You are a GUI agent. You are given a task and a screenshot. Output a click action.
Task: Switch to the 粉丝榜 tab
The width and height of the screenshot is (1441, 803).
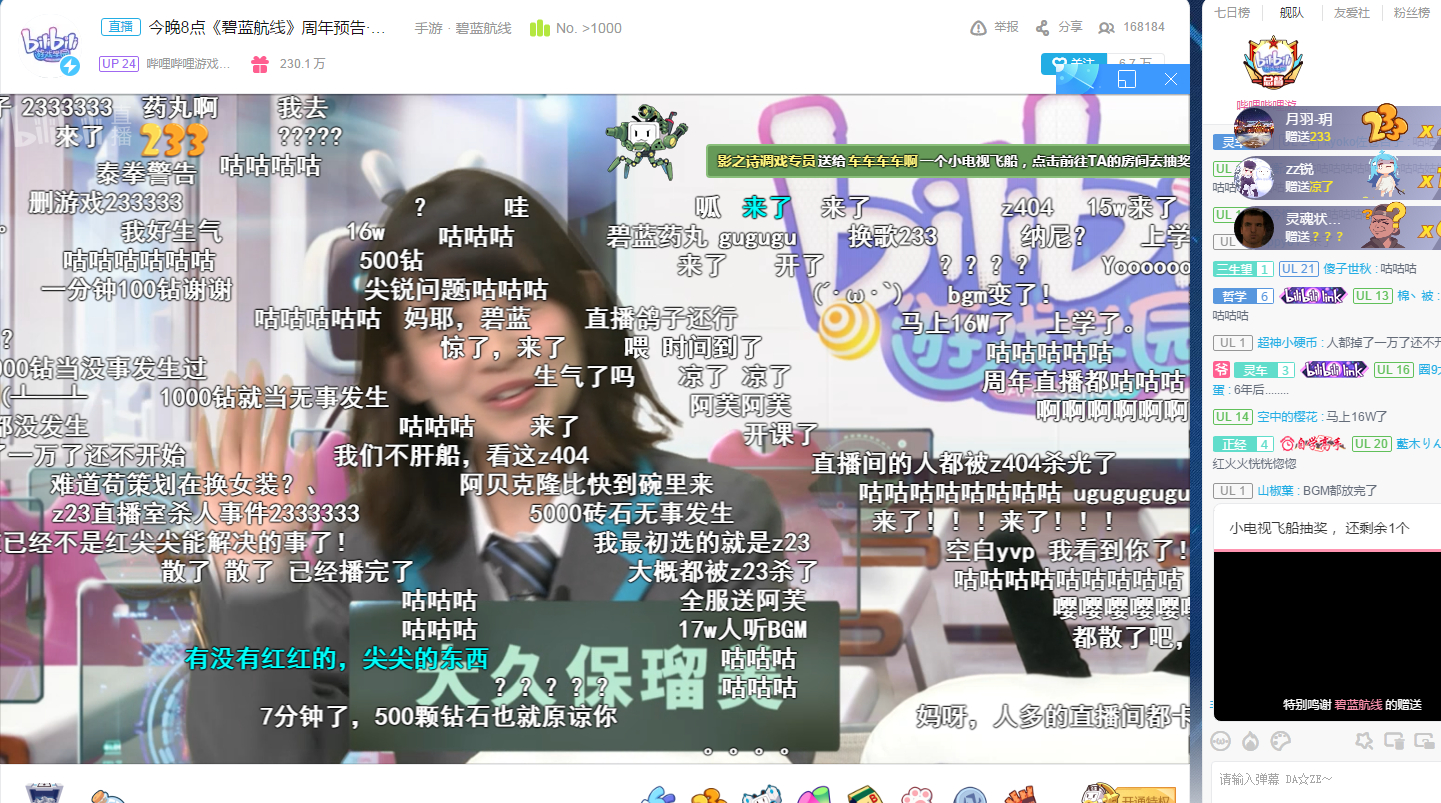tap(1411, 13)
